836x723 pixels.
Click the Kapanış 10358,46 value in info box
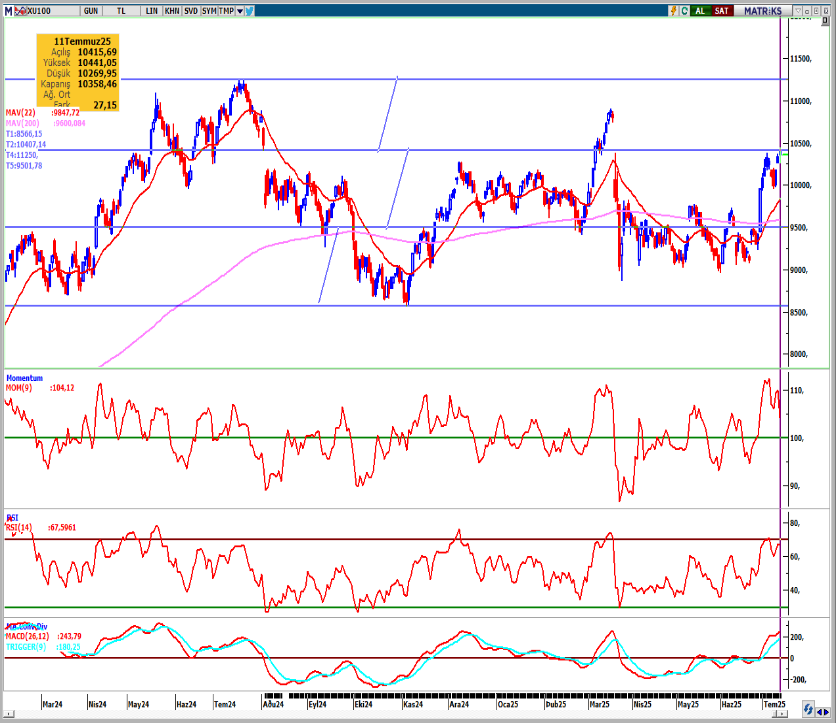point(97,84)
